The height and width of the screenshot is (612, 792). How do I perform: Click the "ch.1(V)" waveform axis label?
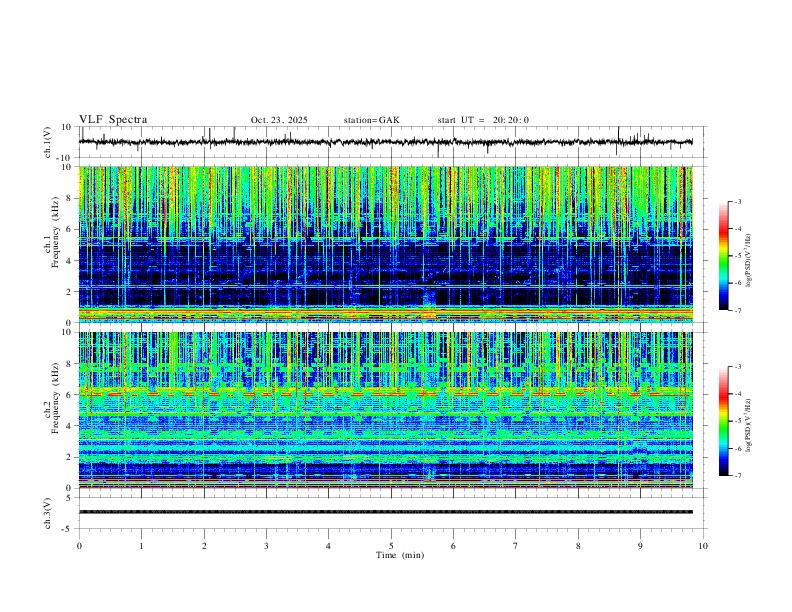pyautogui.click(x=48, y=142)
